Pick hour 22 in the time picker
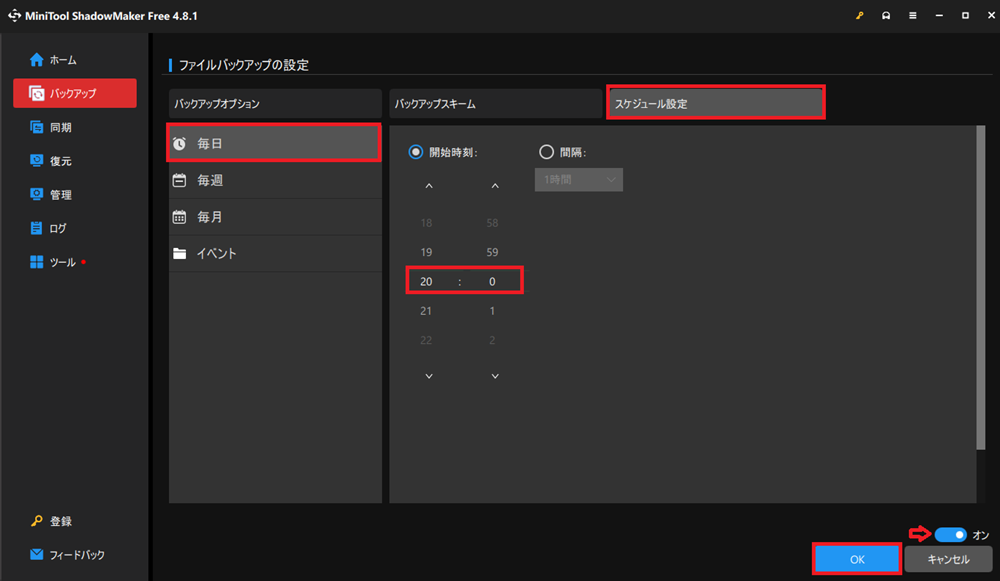Image resolution: width=1000 pixels, height=581 pixels. [426, 341]
